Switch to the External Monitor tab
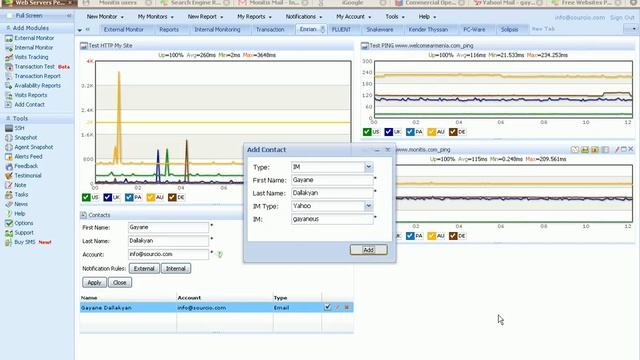The width and height of the screenshot is (640, 360). (124, 29)
